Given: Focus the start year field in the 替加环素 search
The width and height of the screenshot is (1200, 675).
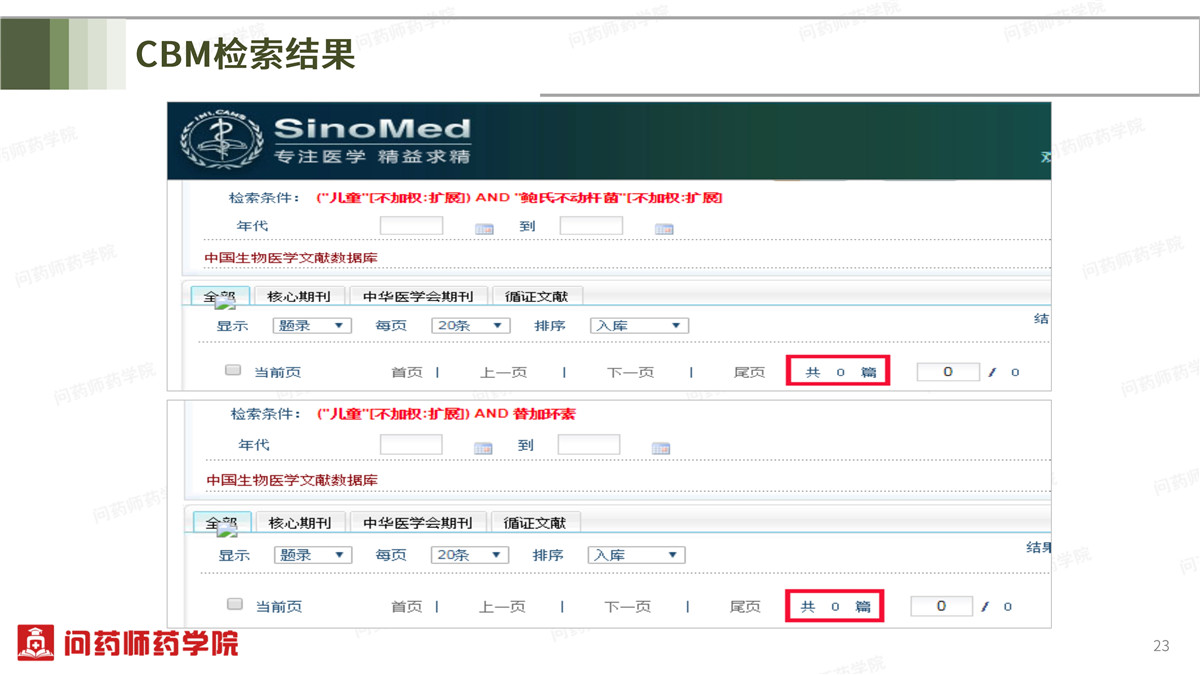Looking at the screenshot, I should pos(411,444).
